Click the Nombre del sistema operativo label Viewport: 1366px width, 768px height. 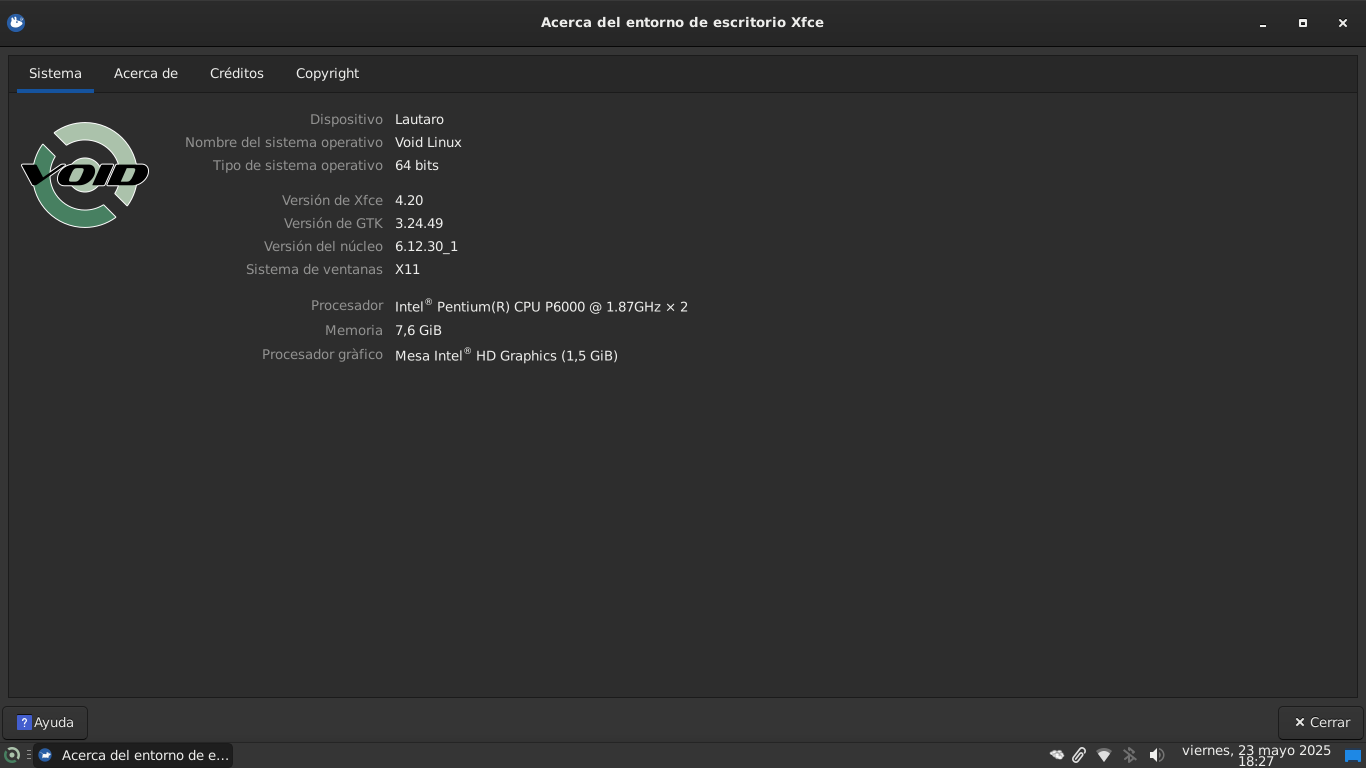[x=284, y=142]
